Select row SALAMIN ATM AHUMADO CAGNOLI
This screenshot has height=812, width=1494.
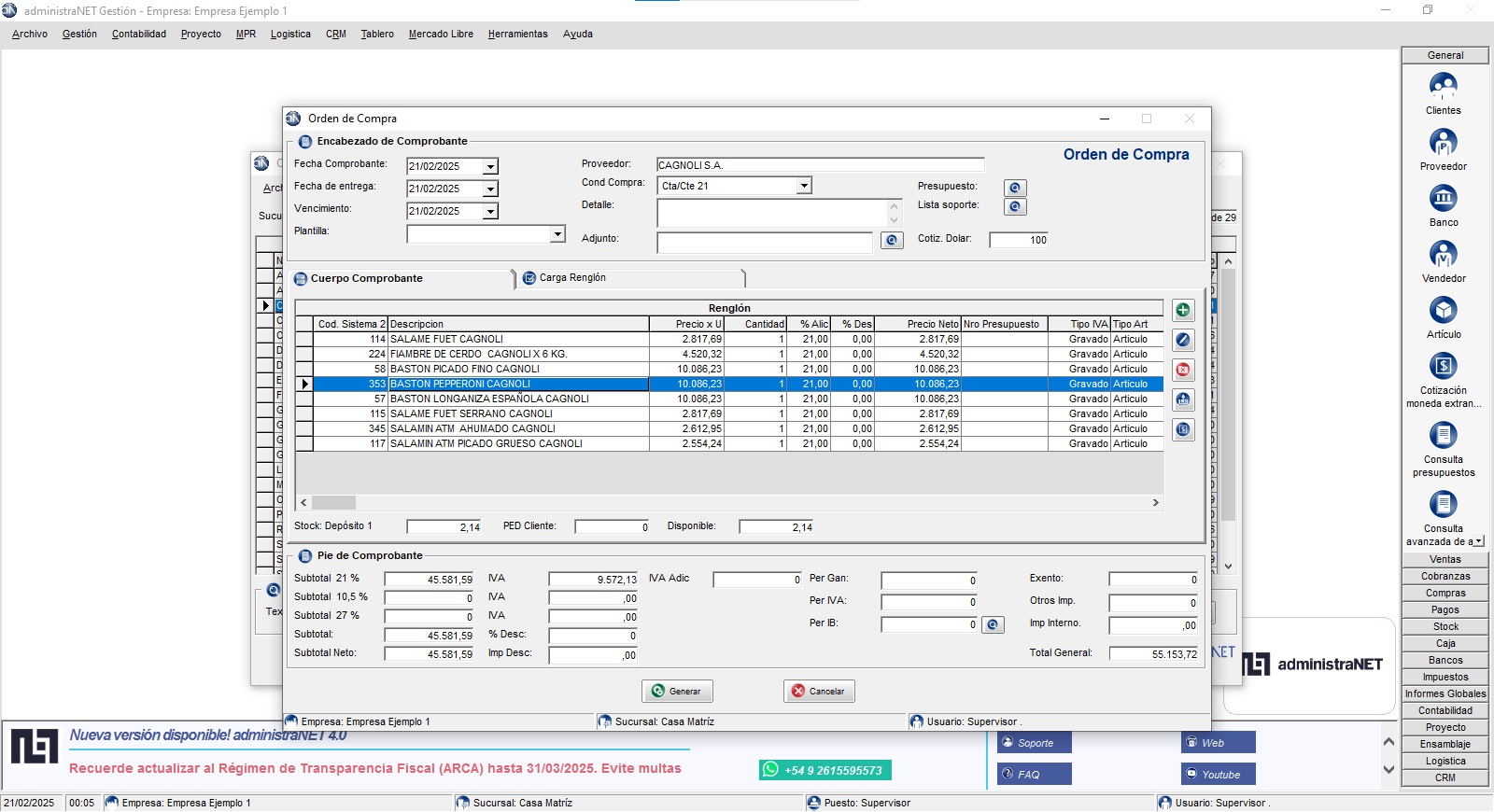(729, 428)
